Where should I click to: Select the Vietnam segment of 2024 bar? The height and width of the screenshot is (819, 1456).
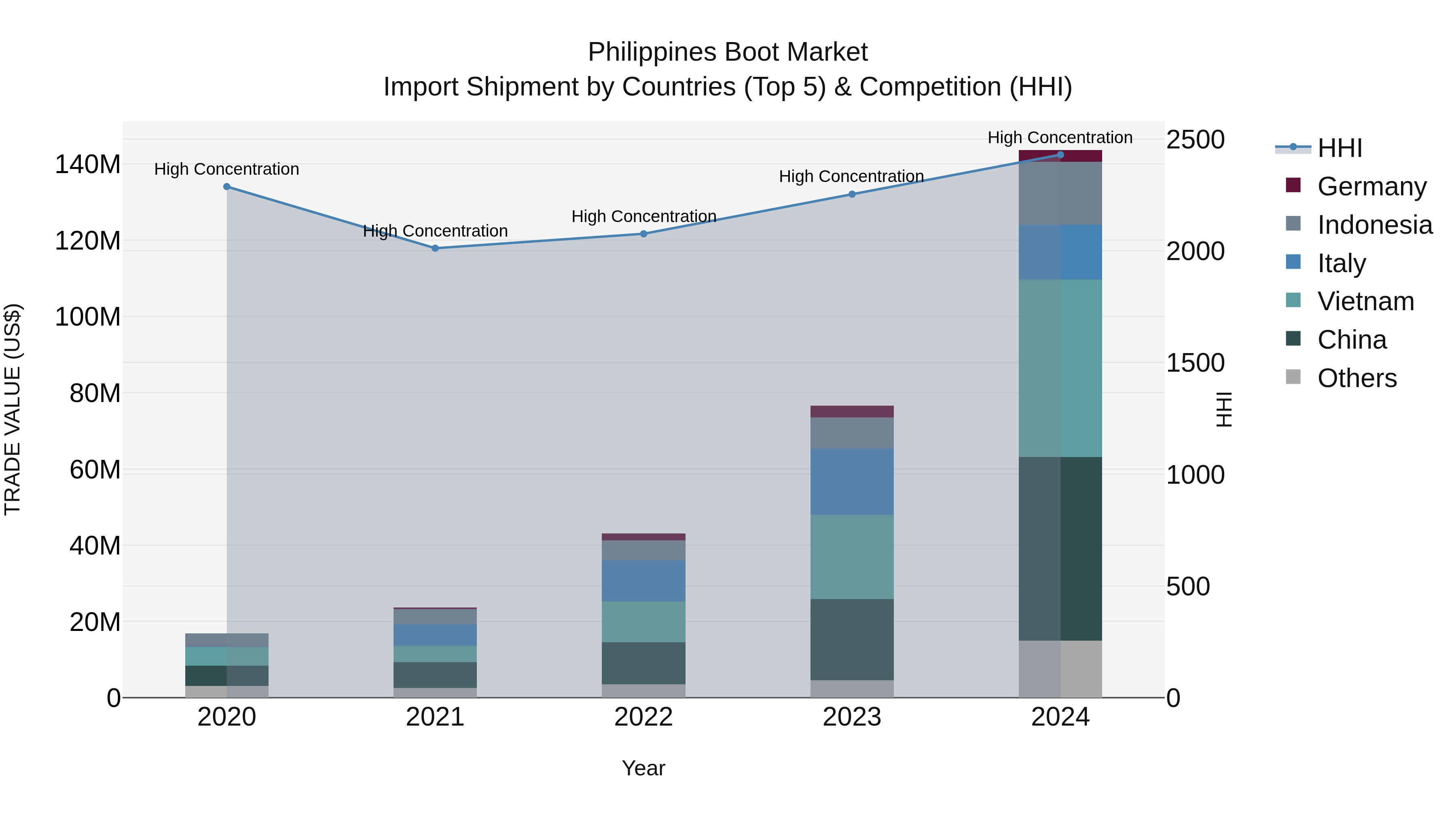pyautogui.click(x=1060, y=368)
